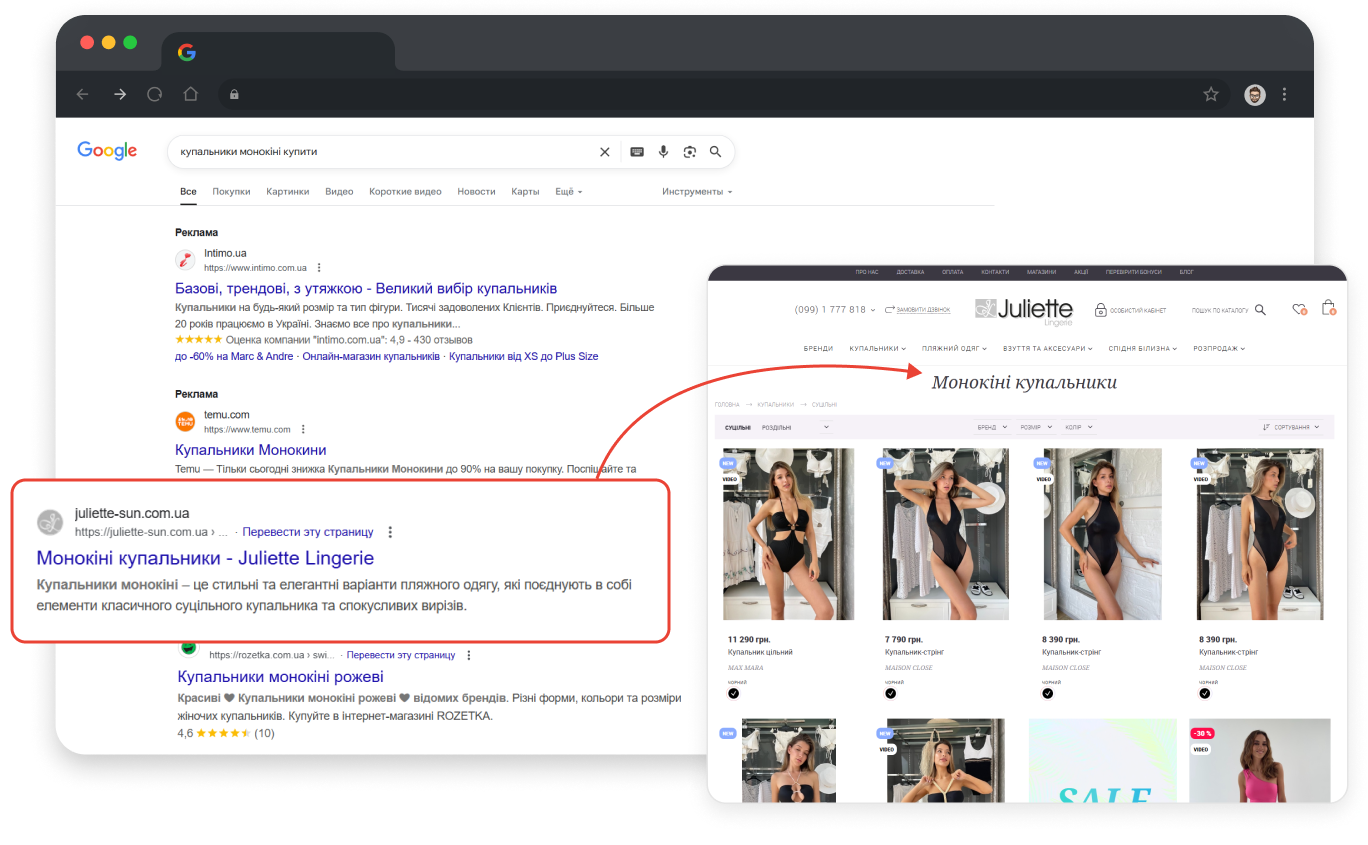Clear the Google search query with X

pos(604,152)
